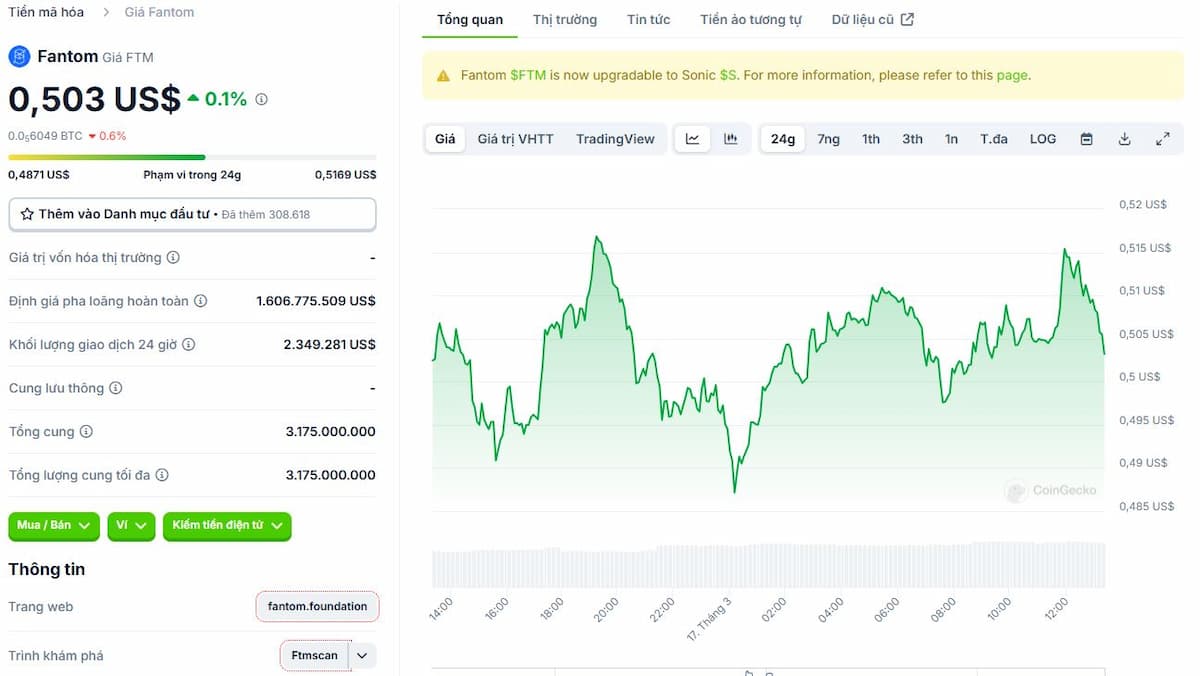
Task: Select the 3th time range
Action: (x=913, y=139)
